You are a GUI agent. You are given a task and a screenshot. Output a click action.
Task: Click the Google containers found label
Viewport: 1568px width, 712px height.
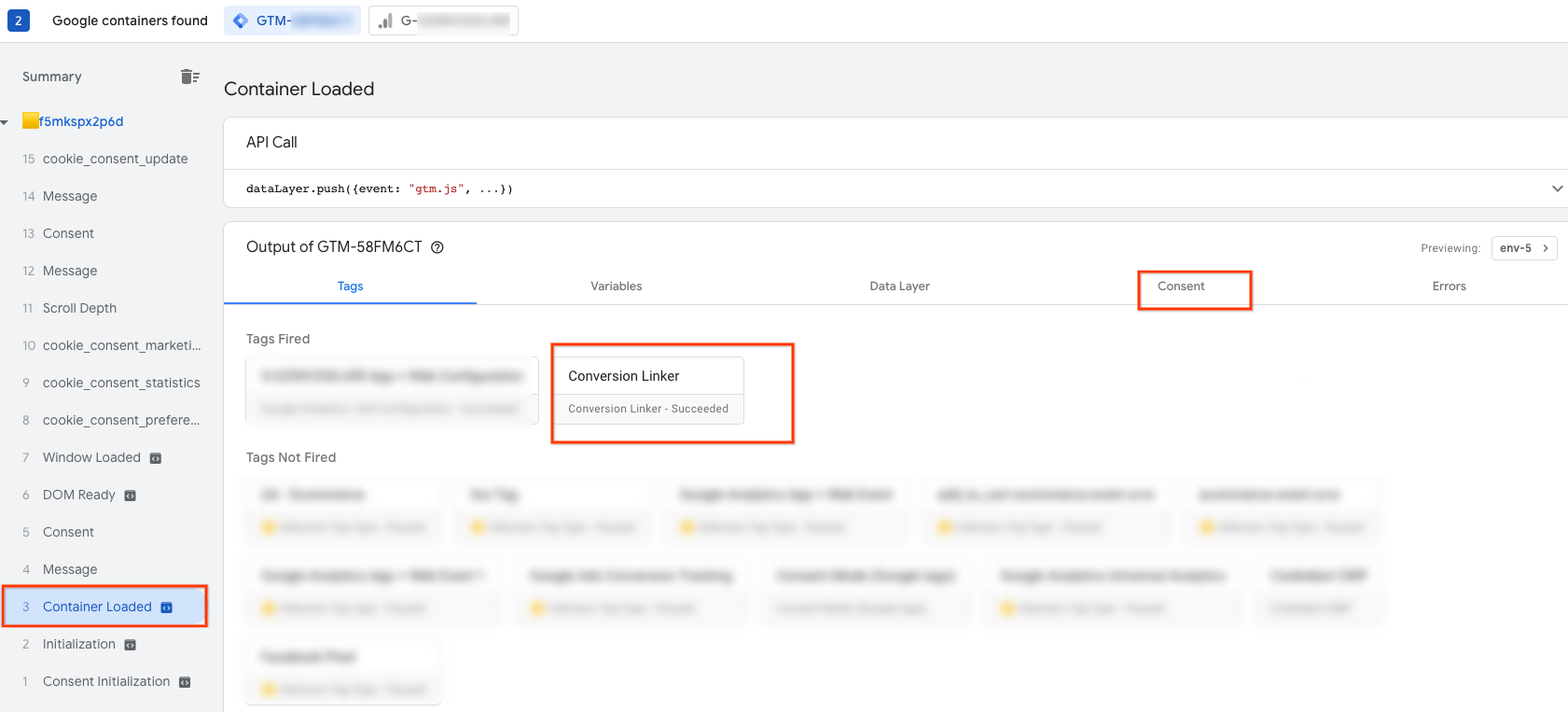130,21
